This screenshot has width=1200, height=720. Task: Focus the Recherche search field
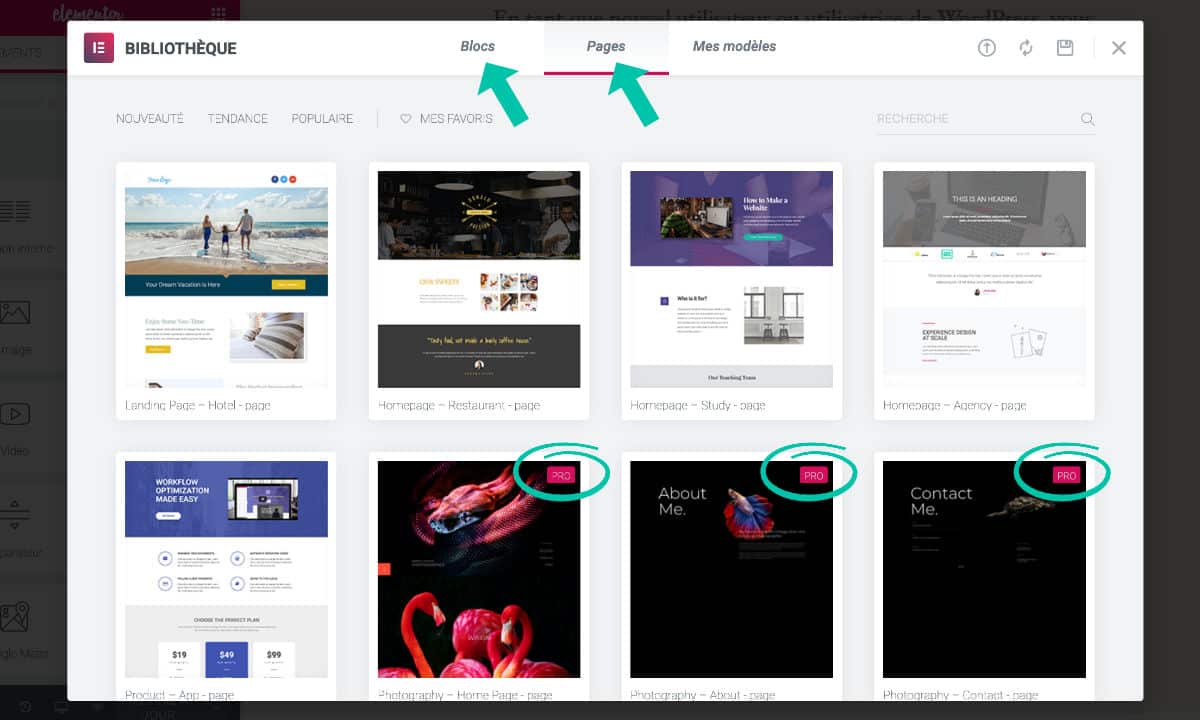pyautogui.click(x=975, y=119)
